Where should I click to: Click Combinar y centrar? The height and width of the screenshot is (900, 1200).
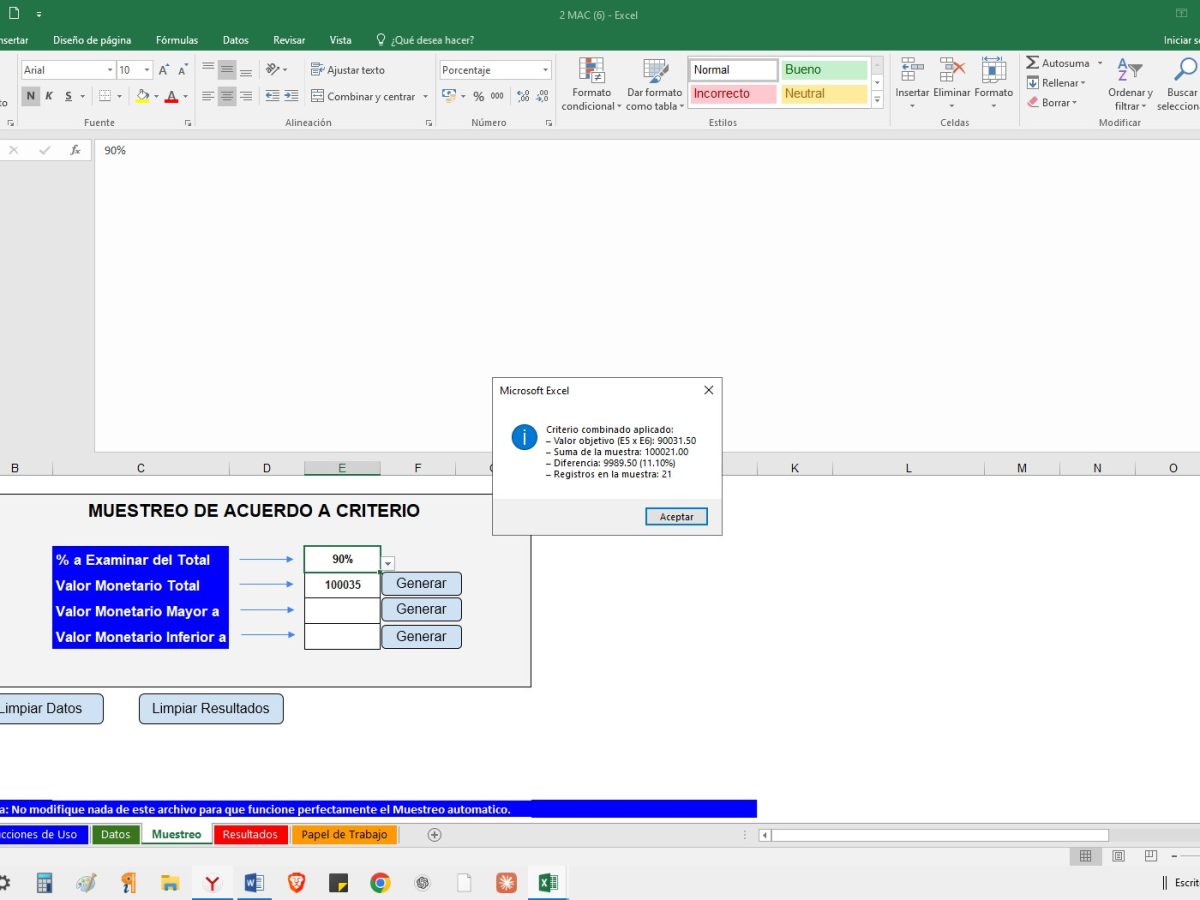[362, 96]
